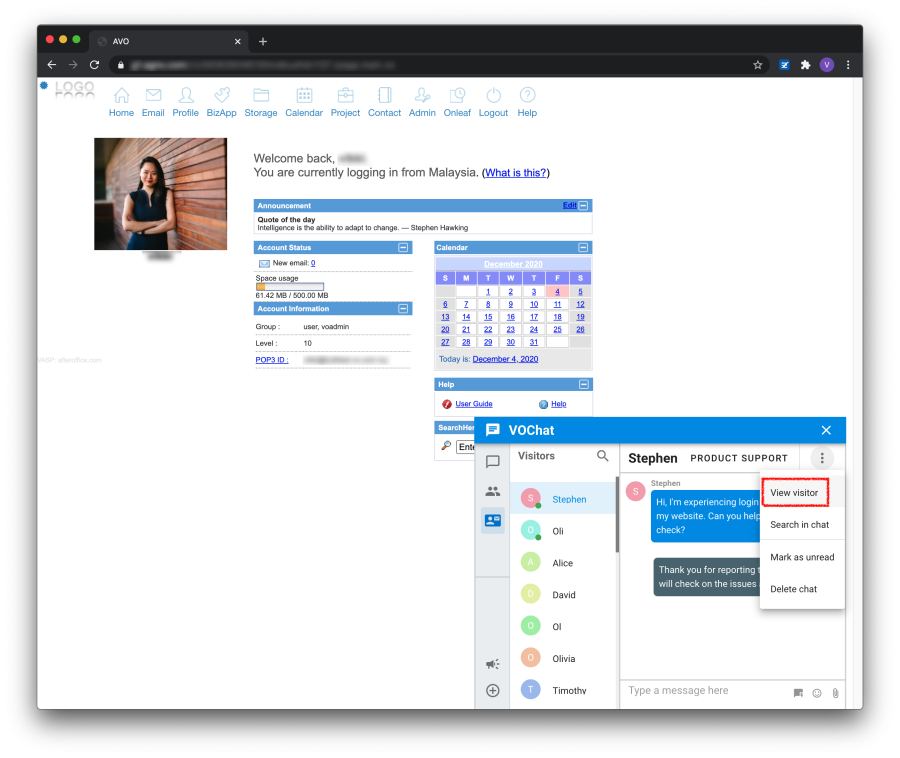This screenshot has width=900, height=758.
Task: Open the three-dot menu next to Stephen
Action: [x=821, y=457]
